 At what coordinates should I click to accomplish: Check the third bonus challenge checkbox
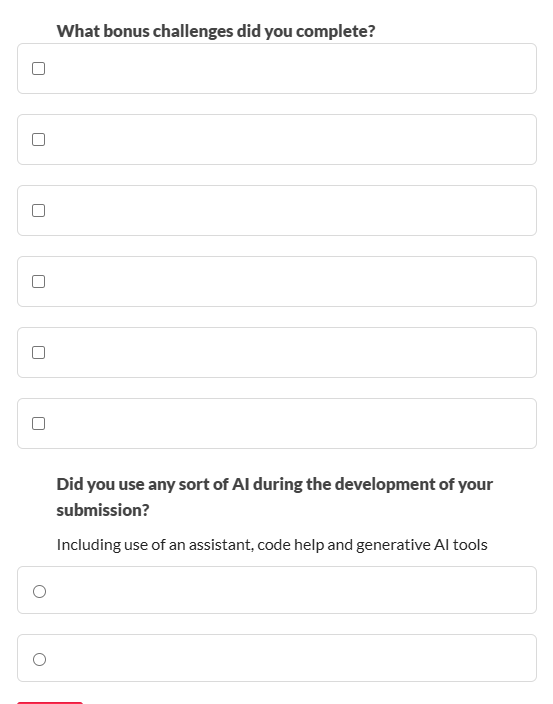pos(39,211)
